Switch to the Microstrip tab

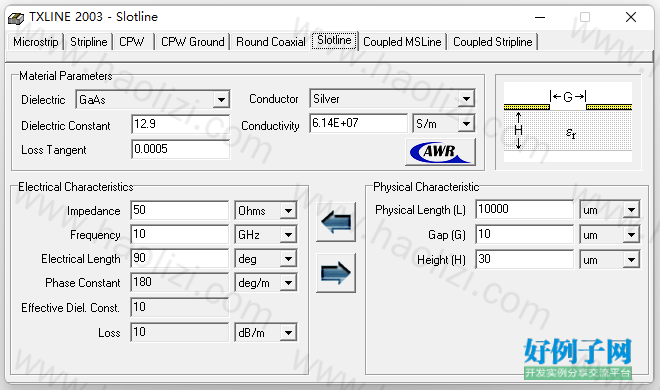[36, 42]
